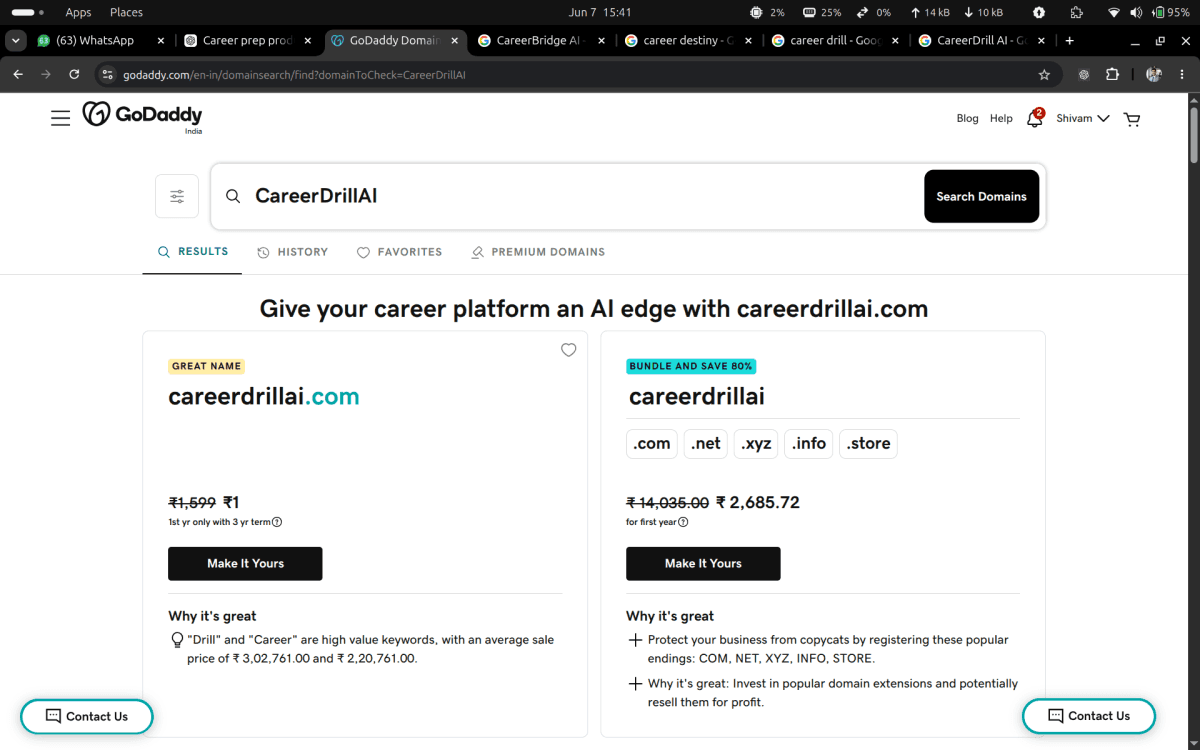This screenshot has height=750, width=1200.
Task: Click Make It Yours for the bundle
Action: [x=703, y=563]
